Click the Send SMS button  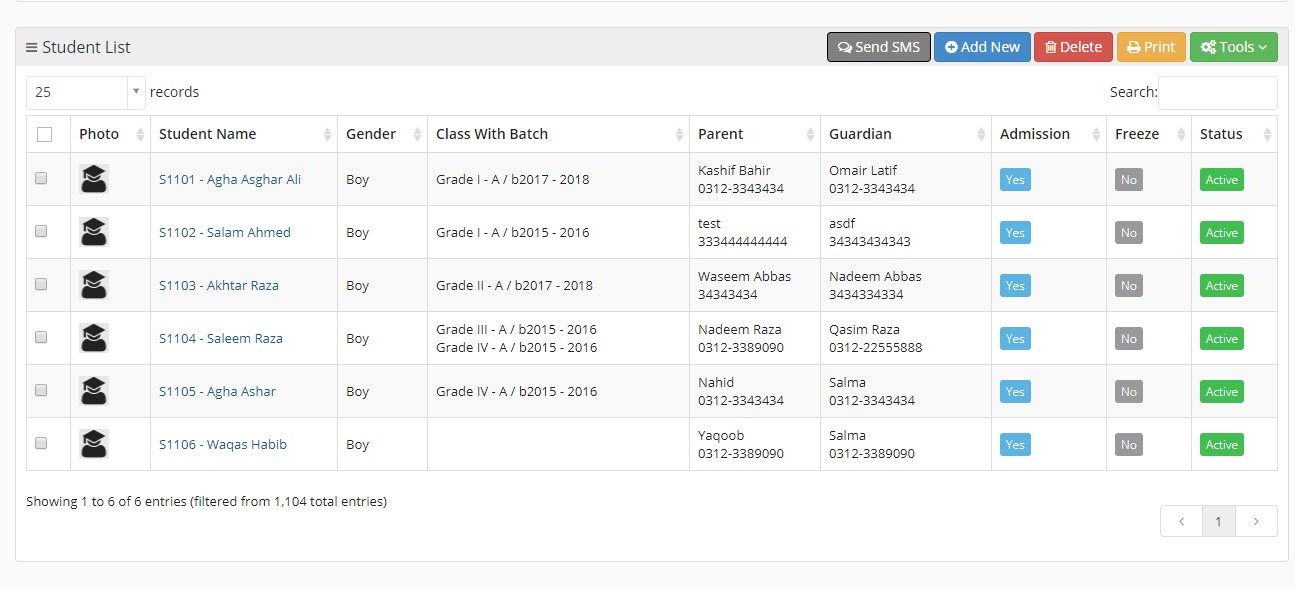[x=879, y=47]
